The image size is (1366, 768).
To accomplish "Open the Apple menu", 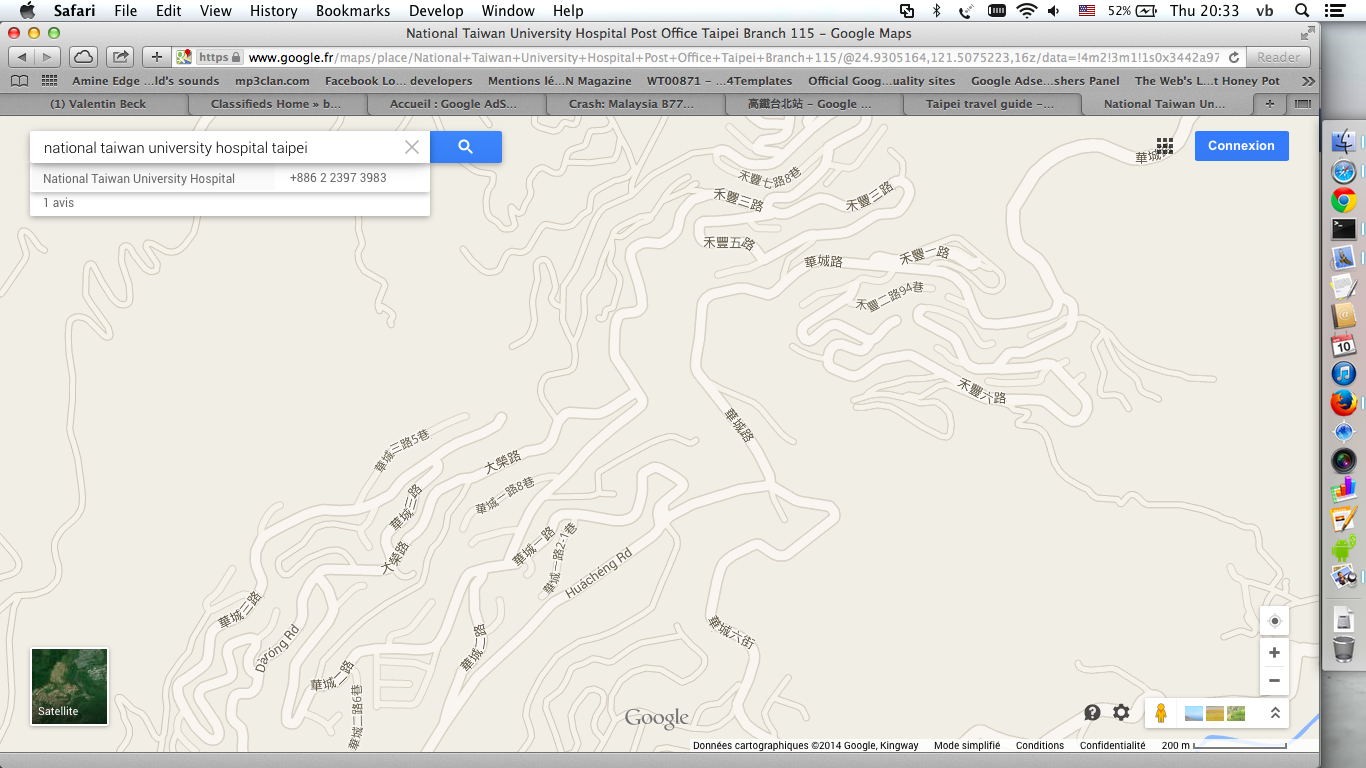I will click(27, 11).
